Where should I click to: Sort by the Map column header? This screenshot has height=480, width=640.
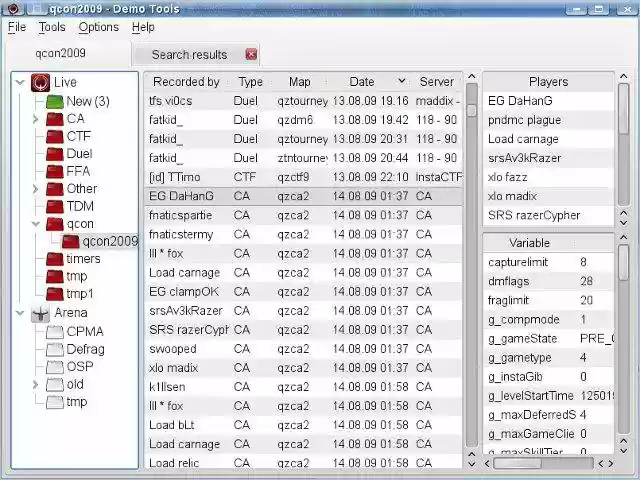(300, 82)
